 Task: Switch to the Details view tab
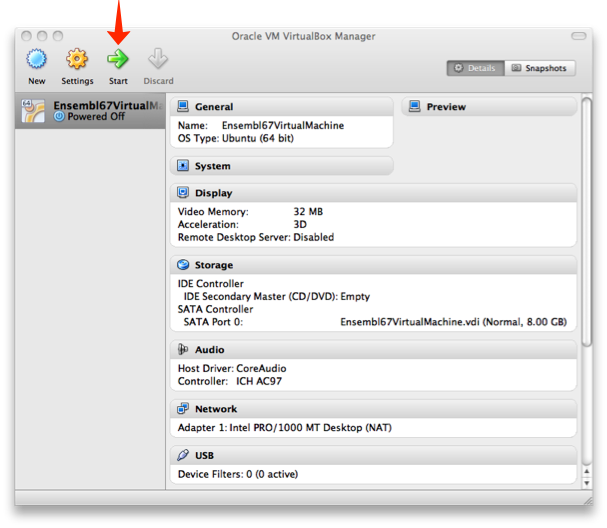tap(476, 68)
